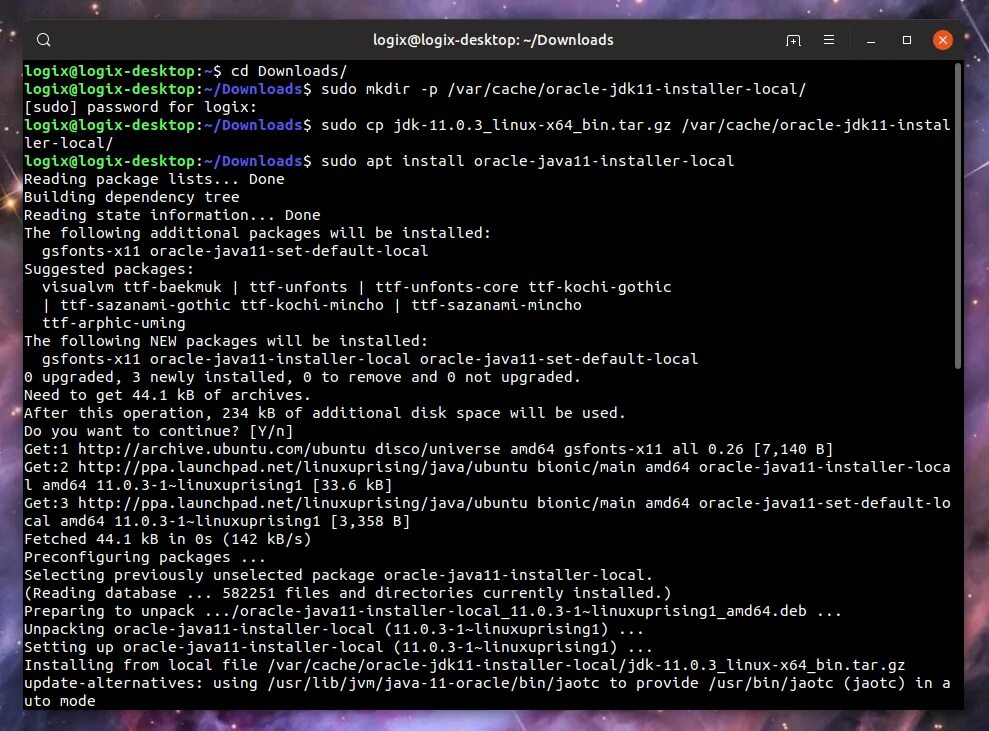Image resolution: width=989 pixels, height=731 pixels.
Task: Click the 'ttf-arphic-uming' line
Action: 114,323
